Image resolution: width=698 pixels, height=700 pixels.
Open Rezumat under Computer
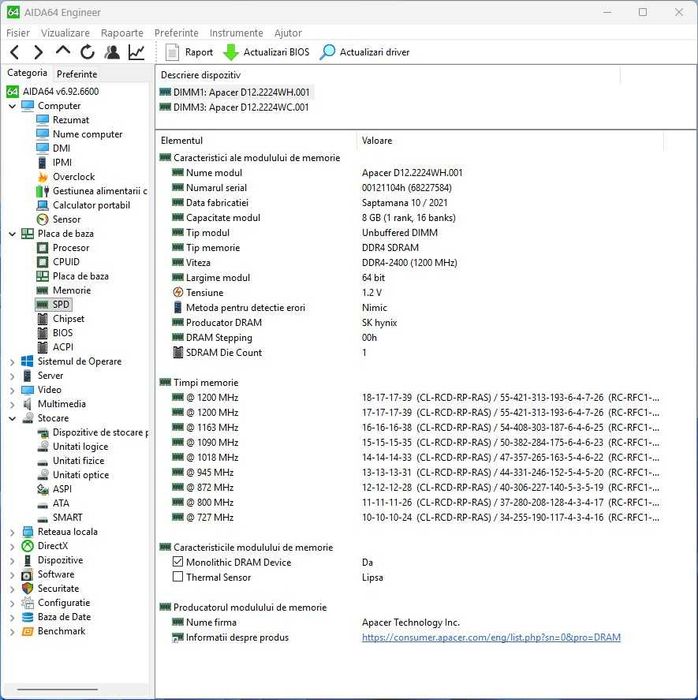[63, 120]
